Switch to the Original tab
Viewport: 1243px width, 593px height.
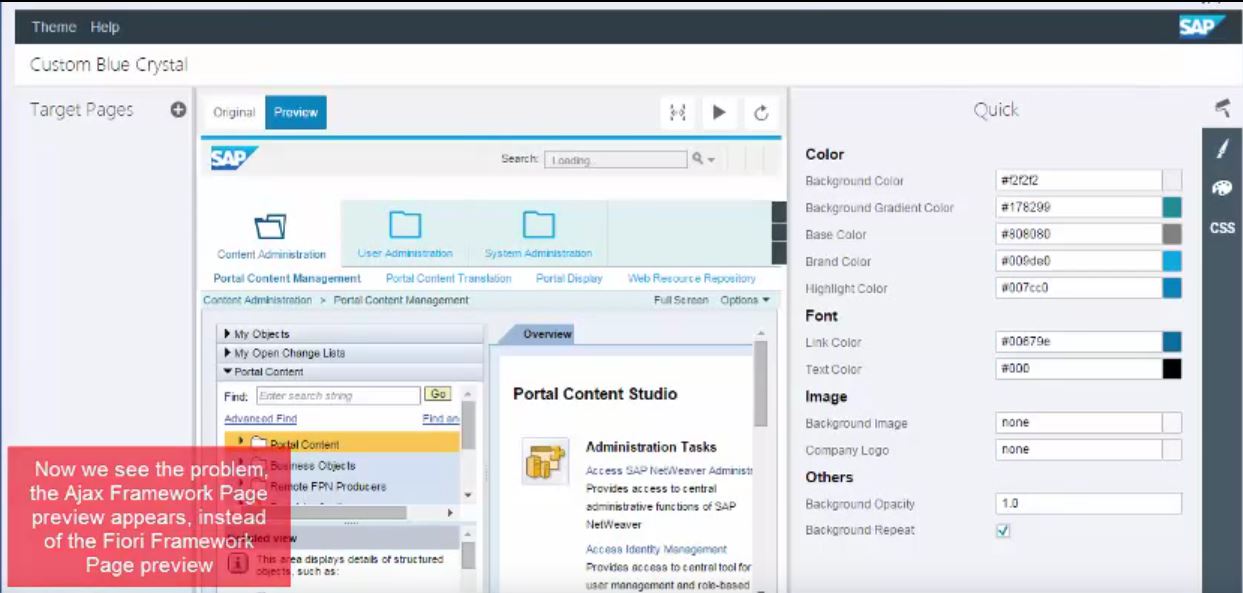[234, 113]
